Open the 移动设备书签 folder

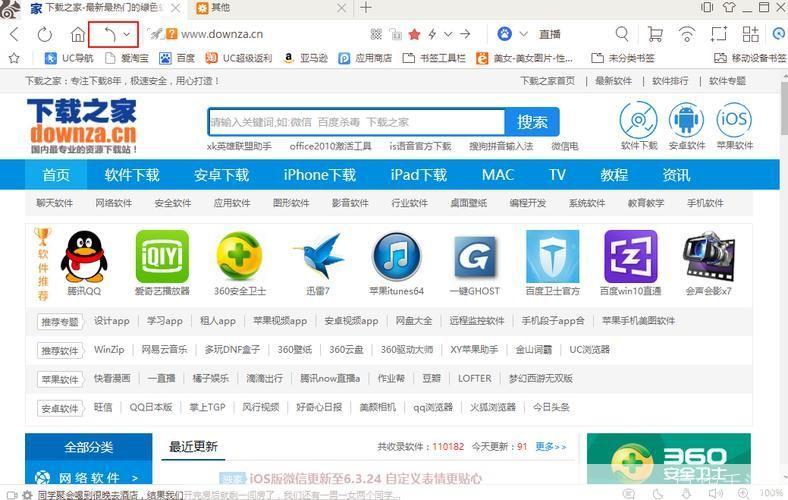[x=750, y=58]
